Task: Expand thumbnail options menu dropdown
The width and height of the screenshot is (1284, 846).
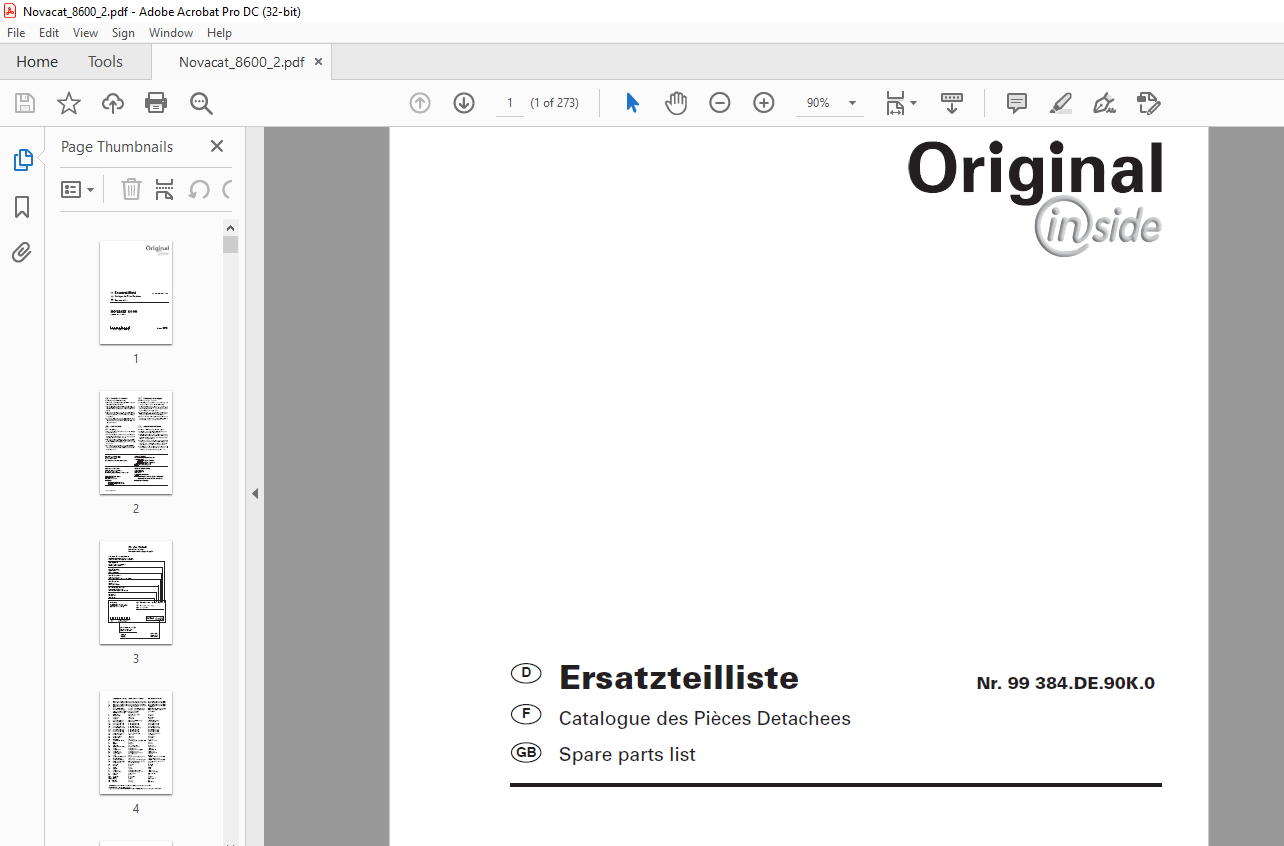Action: pyautogui.click(x=78, y=189)
